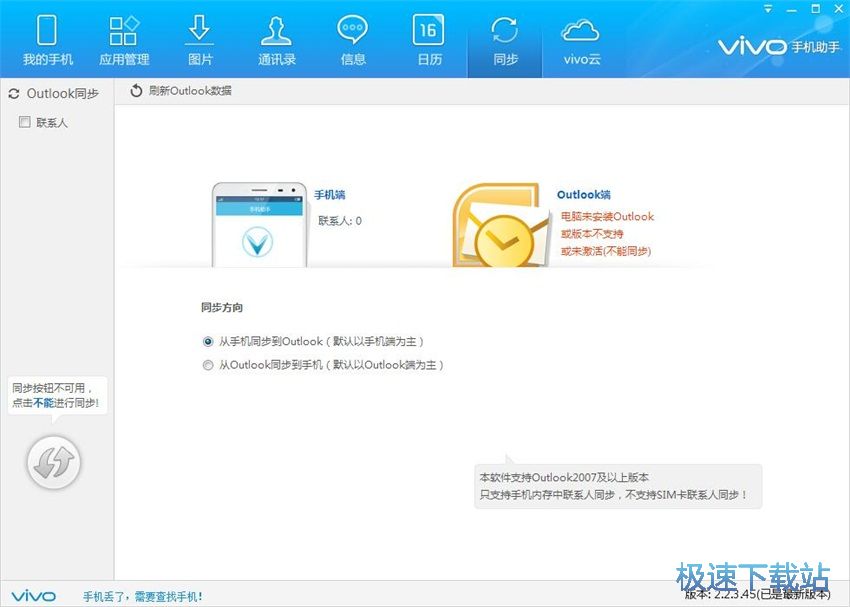The width and height of the screenshot is (850, 607).
Task: Select 从Outlook同步到手机 radio option
Action: [x=208, y=365]
